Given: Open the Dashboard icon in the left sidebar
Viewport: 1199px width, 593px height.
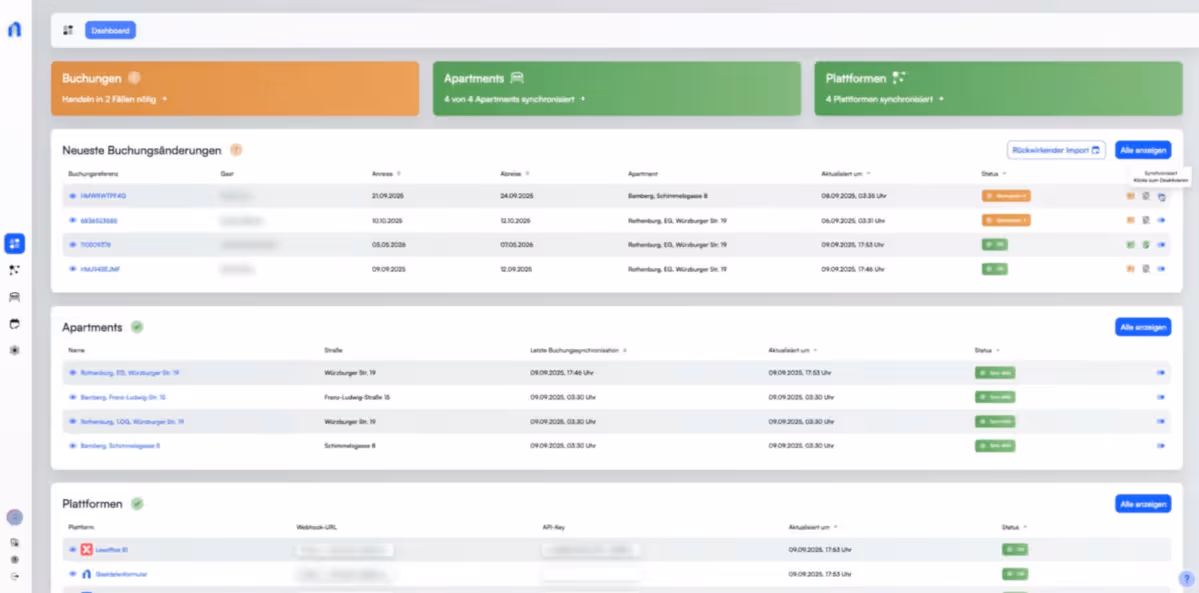Looking at the screenshot, I should click(15, 243).
